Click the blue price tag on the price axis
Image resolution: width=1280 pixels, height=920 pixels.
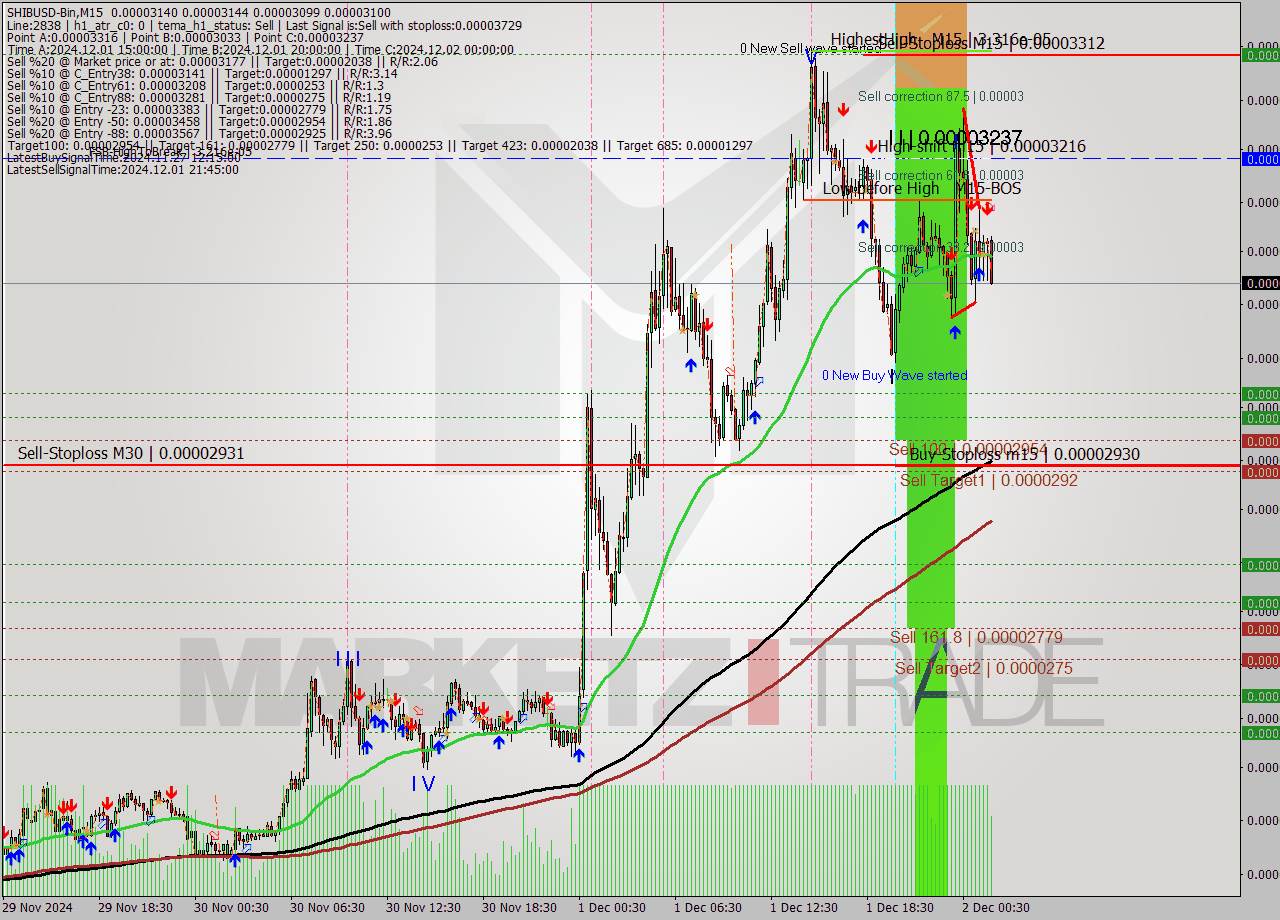(x=1260, y=159)
